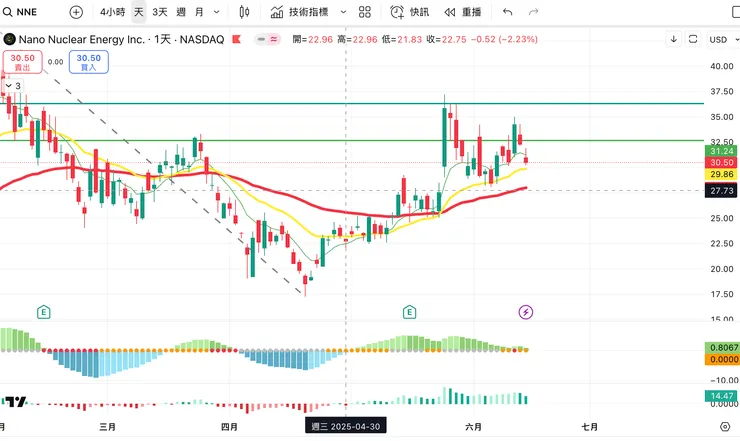The width and height of the screenshot is (740, 441).
Task: Toggle the market status pill indicator
Action: (x=268, y=39)
